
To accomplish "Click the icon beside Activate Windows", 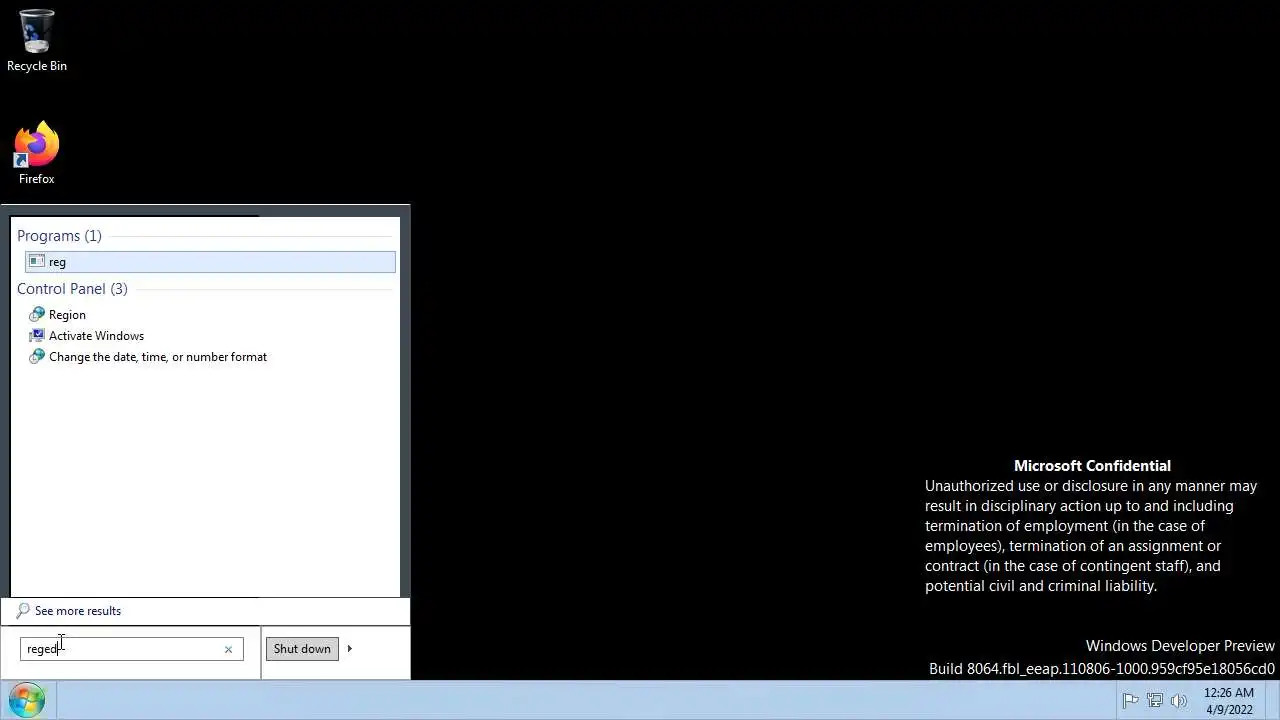I will (37, 335).
